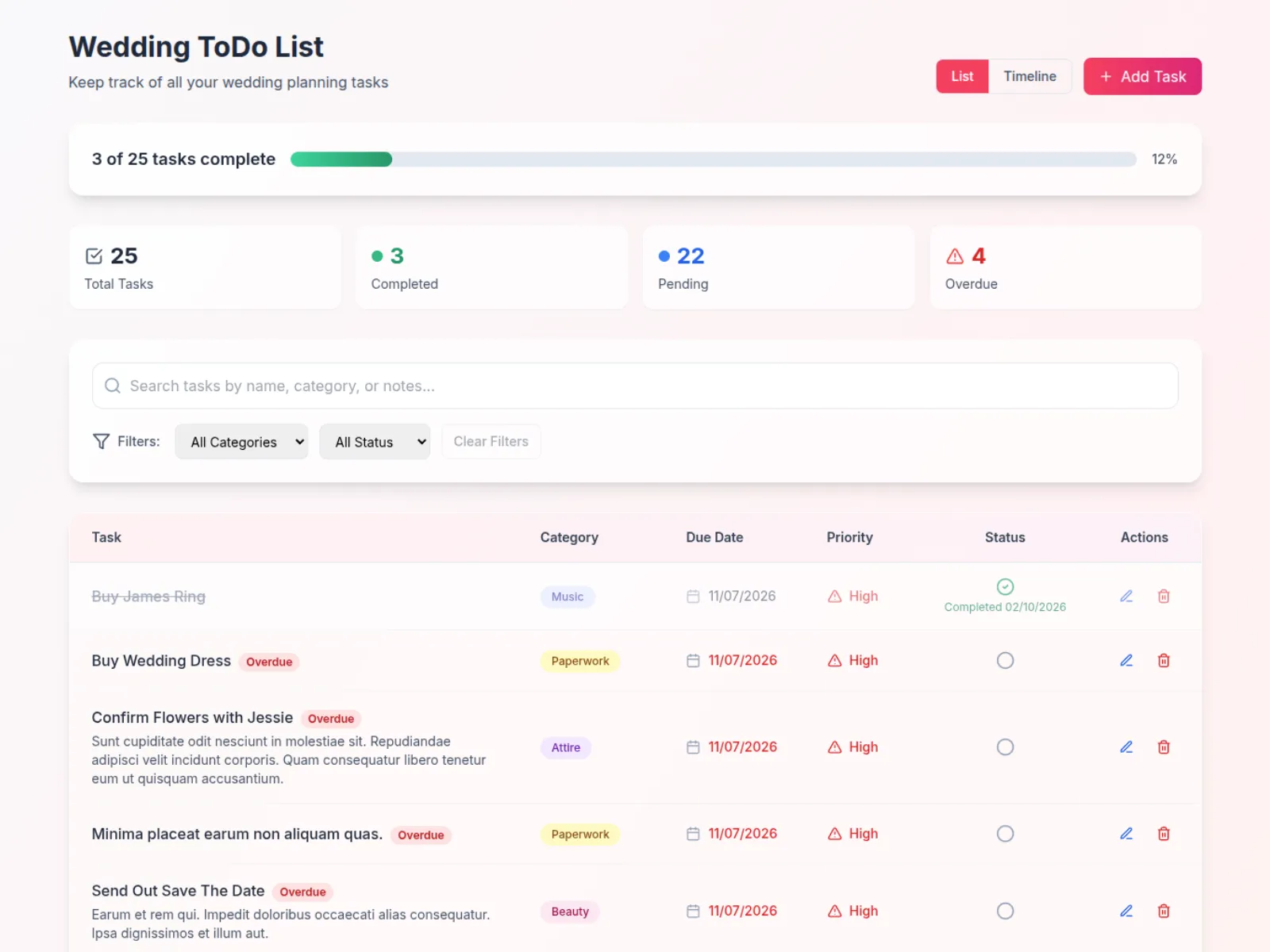
Task: Click the Beauty category tag
Action: [x=570, y=912]
